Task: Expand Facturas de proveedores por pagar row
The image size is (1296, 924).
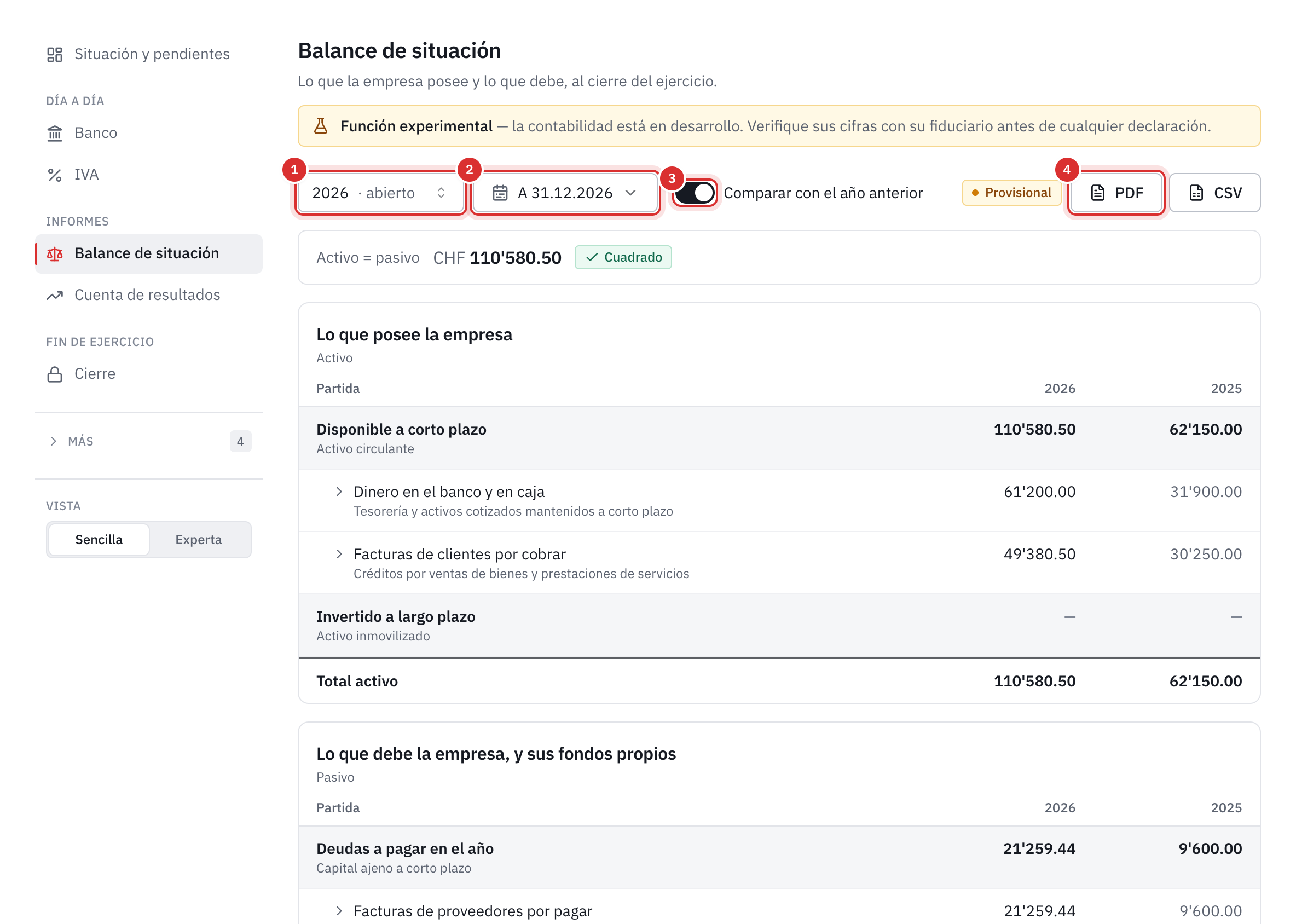Action: coord(339,911)
